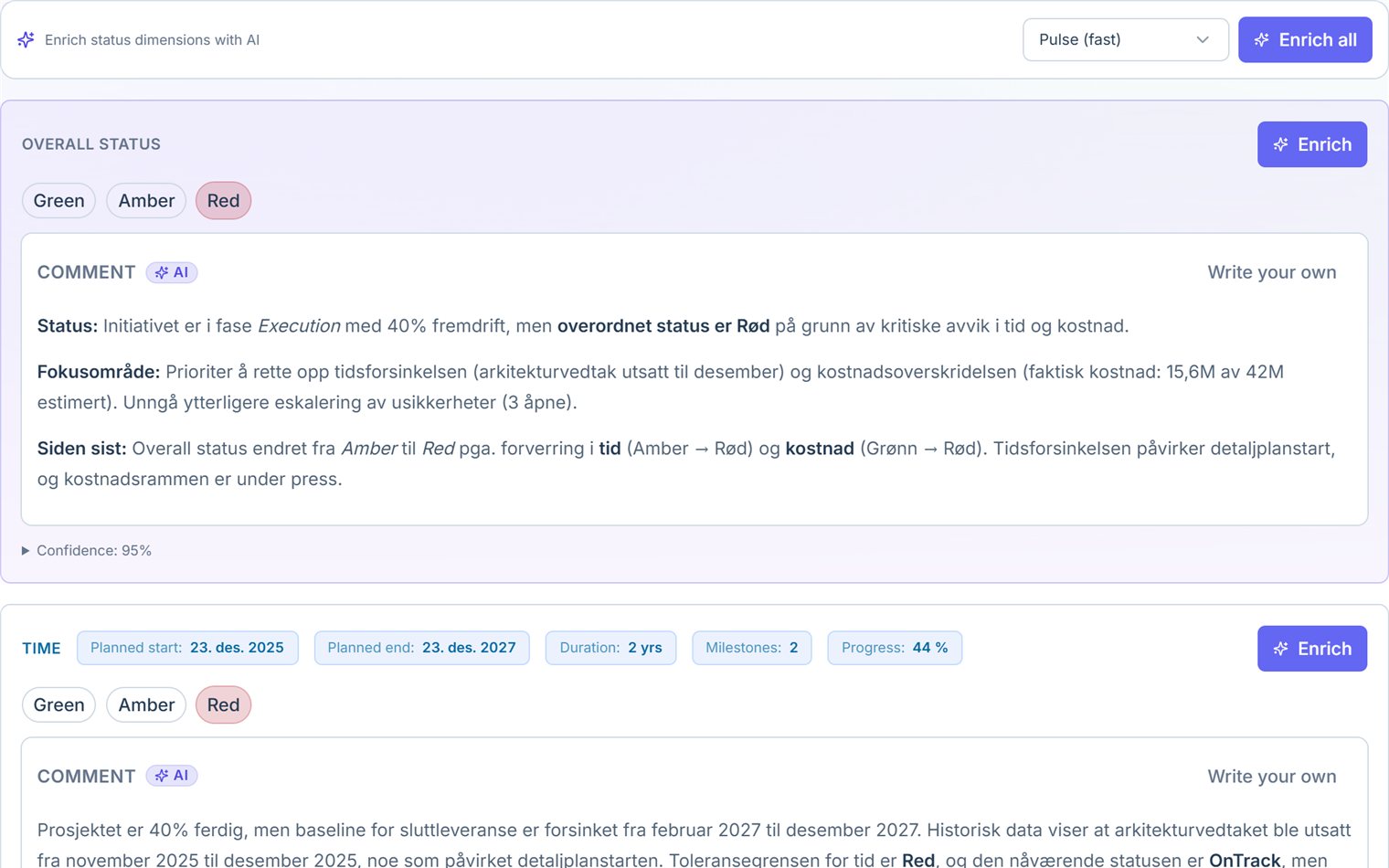This screenshot has height=868, width=1389.
Task: Click Write your own in Time comment
Action: coord(1271,777)
